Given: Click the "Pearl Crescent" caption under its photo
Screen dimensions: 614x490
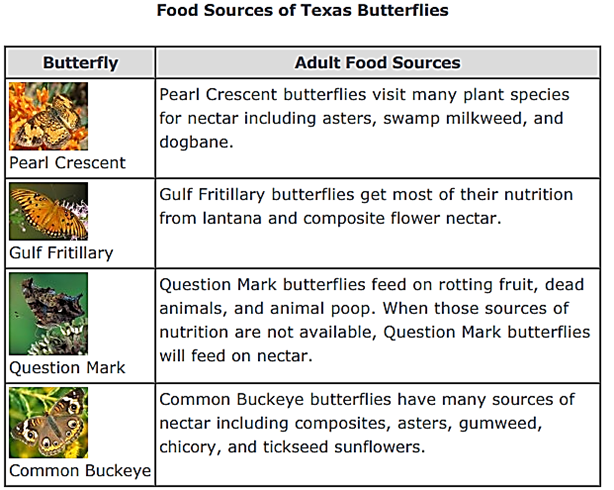Looking at the screenshot, I should tap(68, 162).
